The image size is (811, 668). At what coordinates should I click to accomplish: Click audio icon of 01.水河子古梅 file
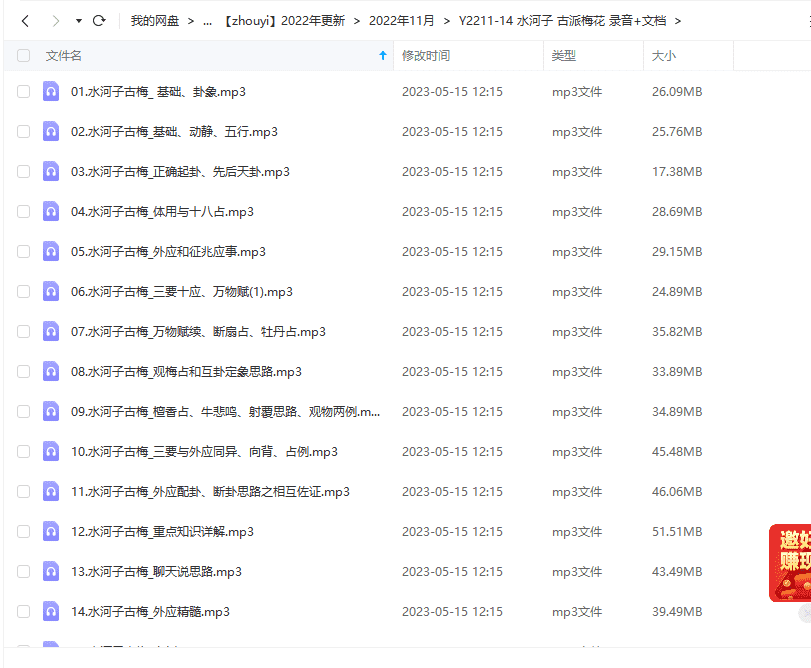(x=51, y=92)
